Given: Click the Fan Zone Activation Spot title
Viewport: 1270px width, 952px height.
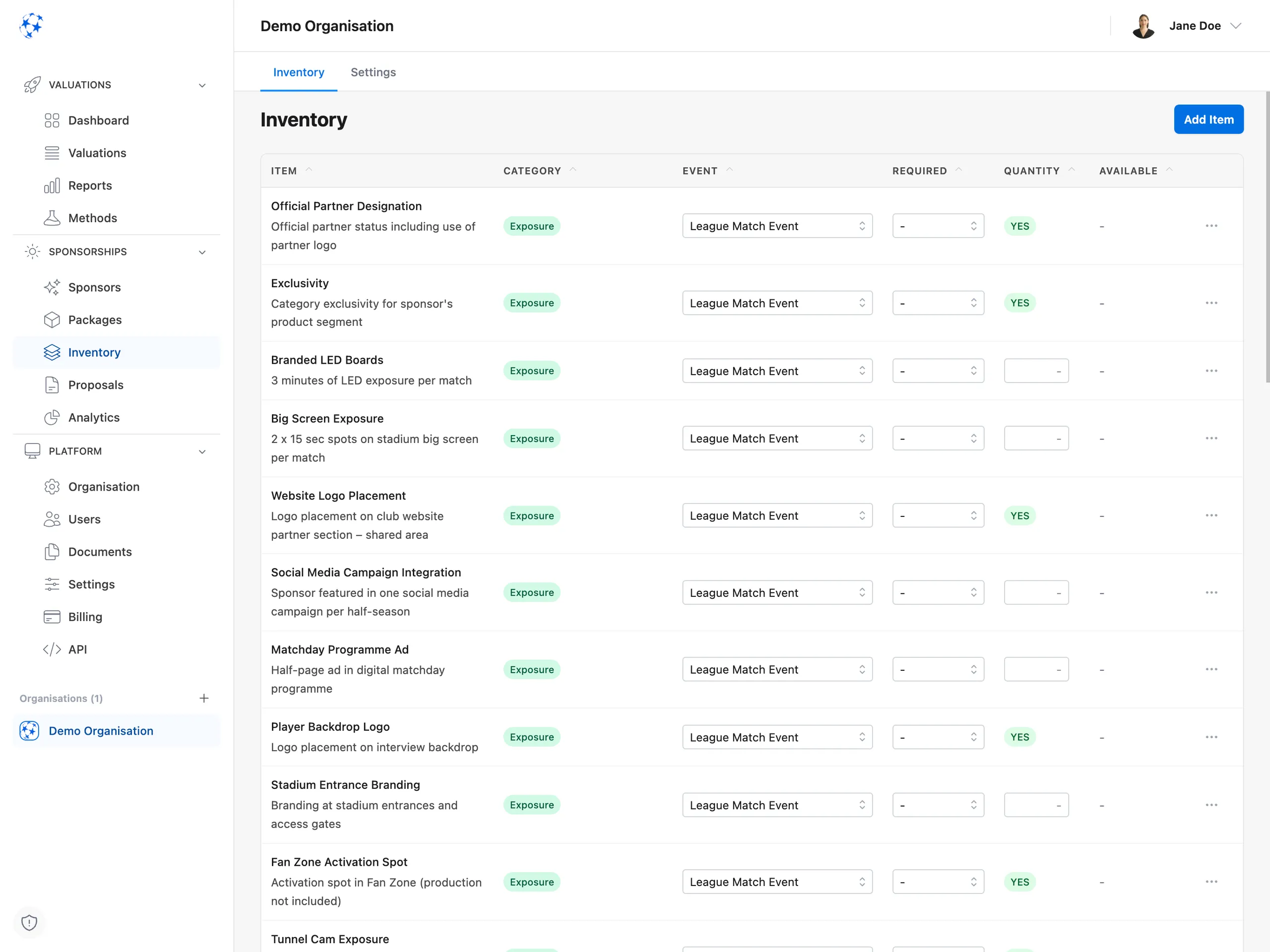Looking at the screenshot, I should click(x=339, y=862).
